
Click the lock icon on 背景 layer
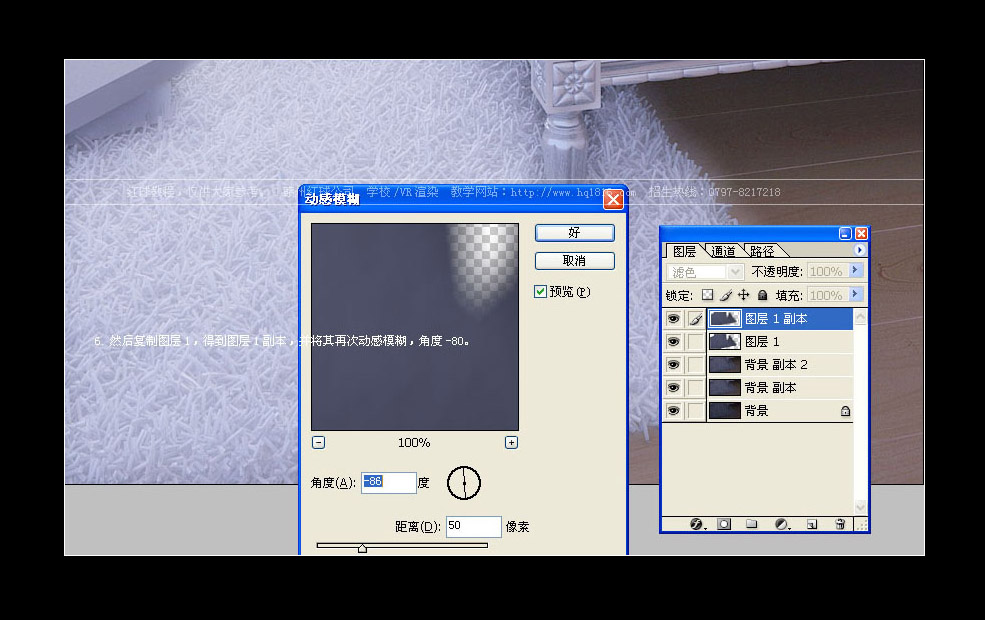point(846,411)
